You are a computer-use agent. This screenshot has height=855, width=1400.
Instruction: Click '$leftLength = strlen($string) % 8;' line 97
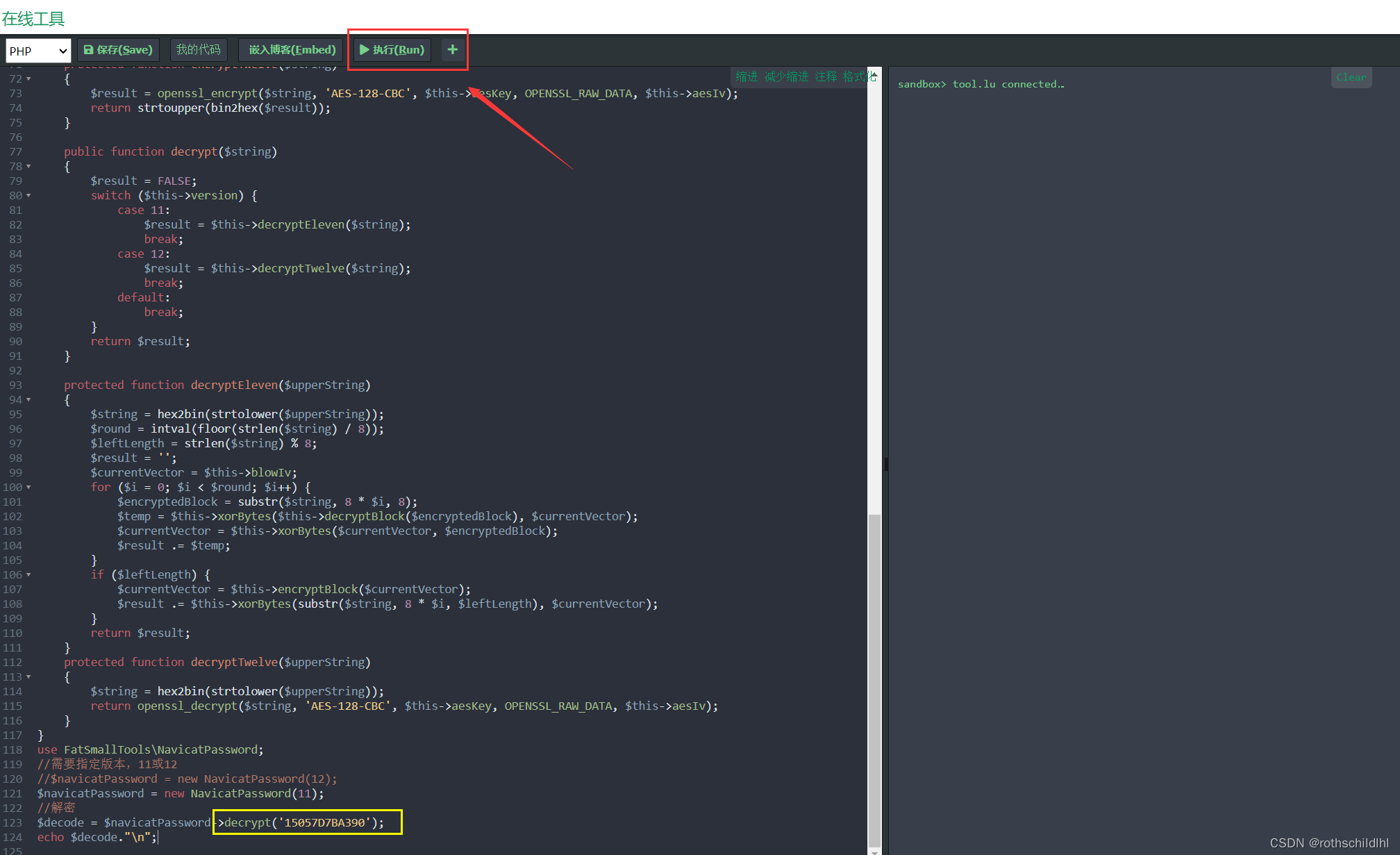point(203,443)
